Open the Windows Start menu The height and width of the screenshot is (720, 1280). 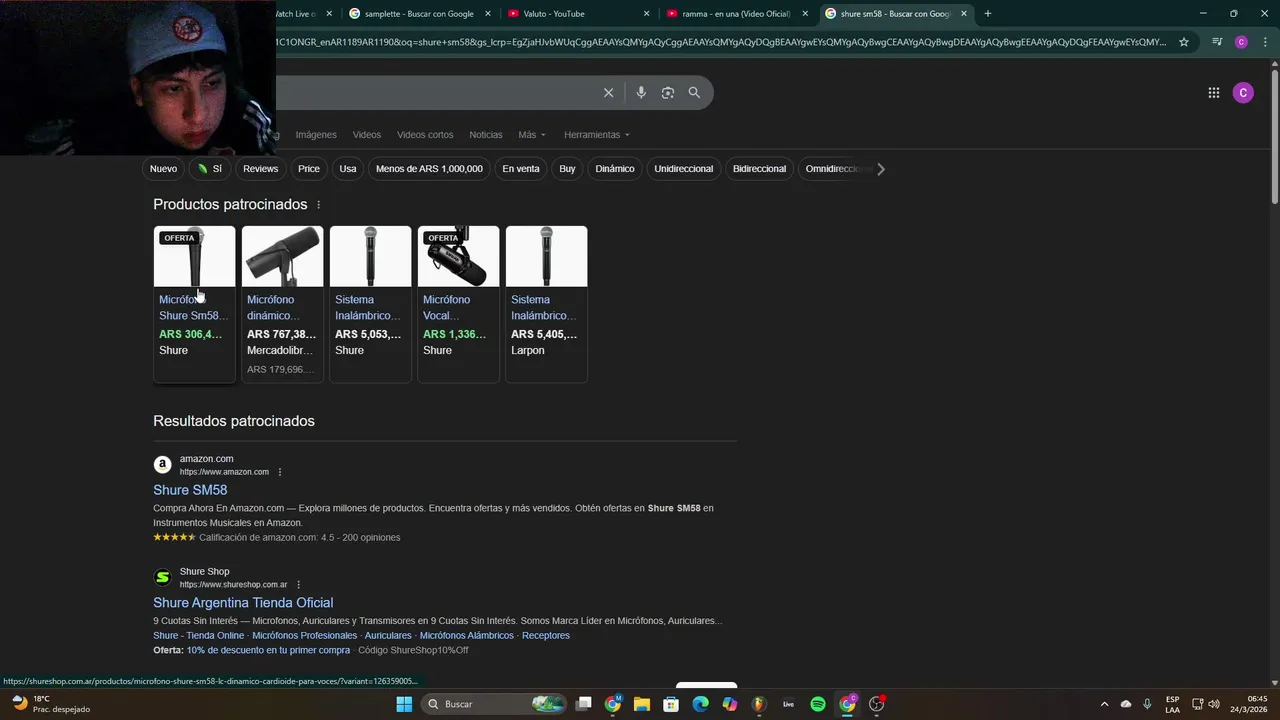click(x=404, y=704)
